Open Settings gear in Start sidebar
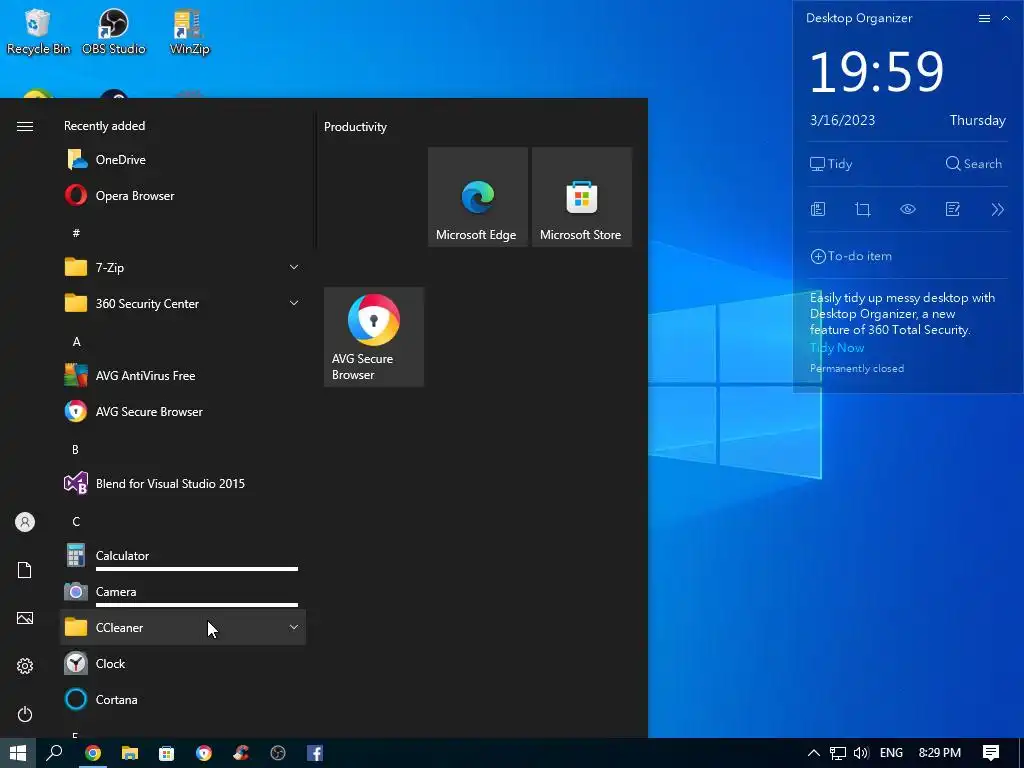1024x768 pixels. (25, 665)
